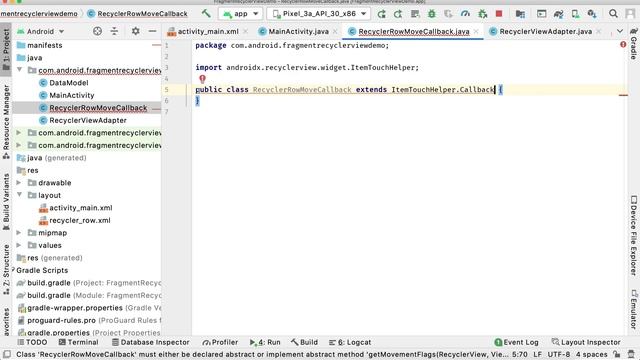Click the Make Project hammer icon
Image resolution: width=640 pixels, height=360 pixels.
point(206,13)
